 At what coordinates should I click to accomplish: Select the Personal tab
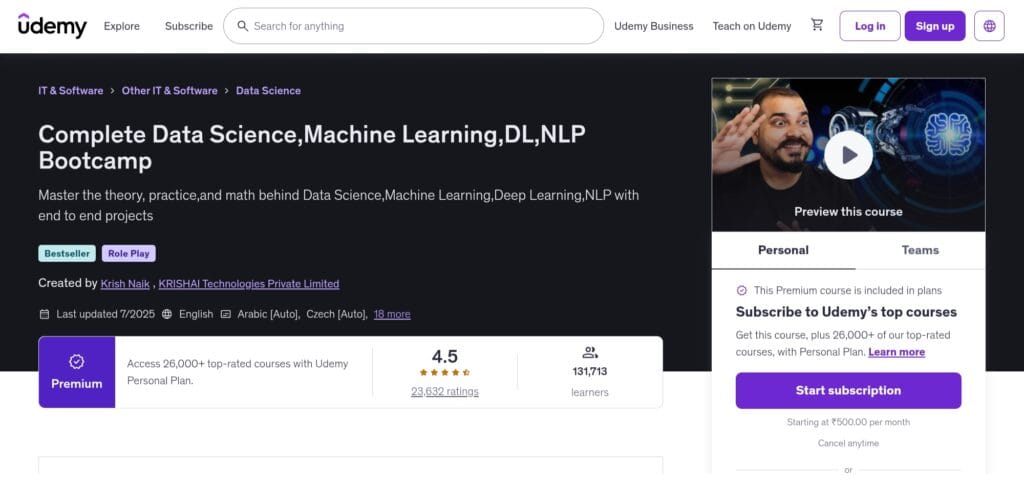[x=783, y=250]
